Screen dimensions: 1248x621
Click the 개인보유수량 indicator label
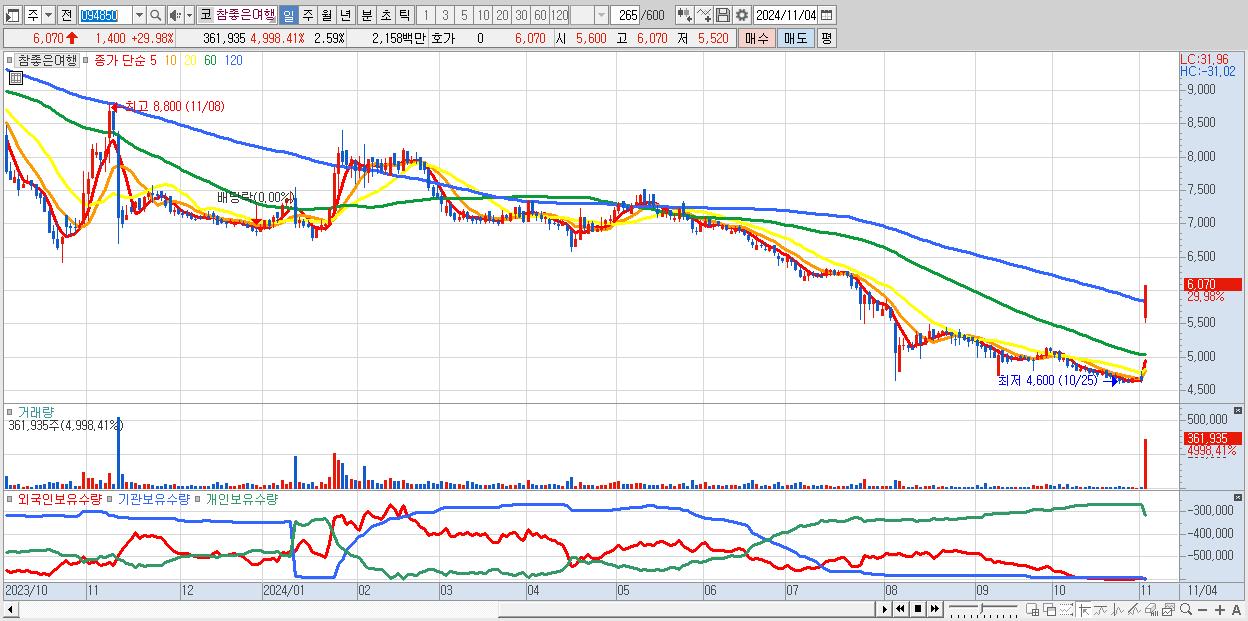click(x=240, y=498)
